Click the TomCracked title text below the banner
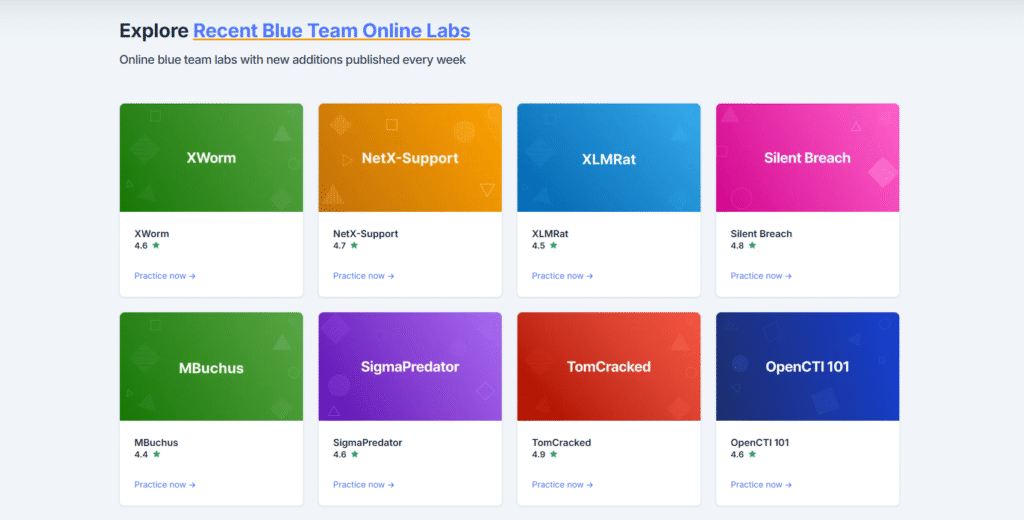Screen dimensions: 1024x520 pyautogui.click(x=562, y=442)
